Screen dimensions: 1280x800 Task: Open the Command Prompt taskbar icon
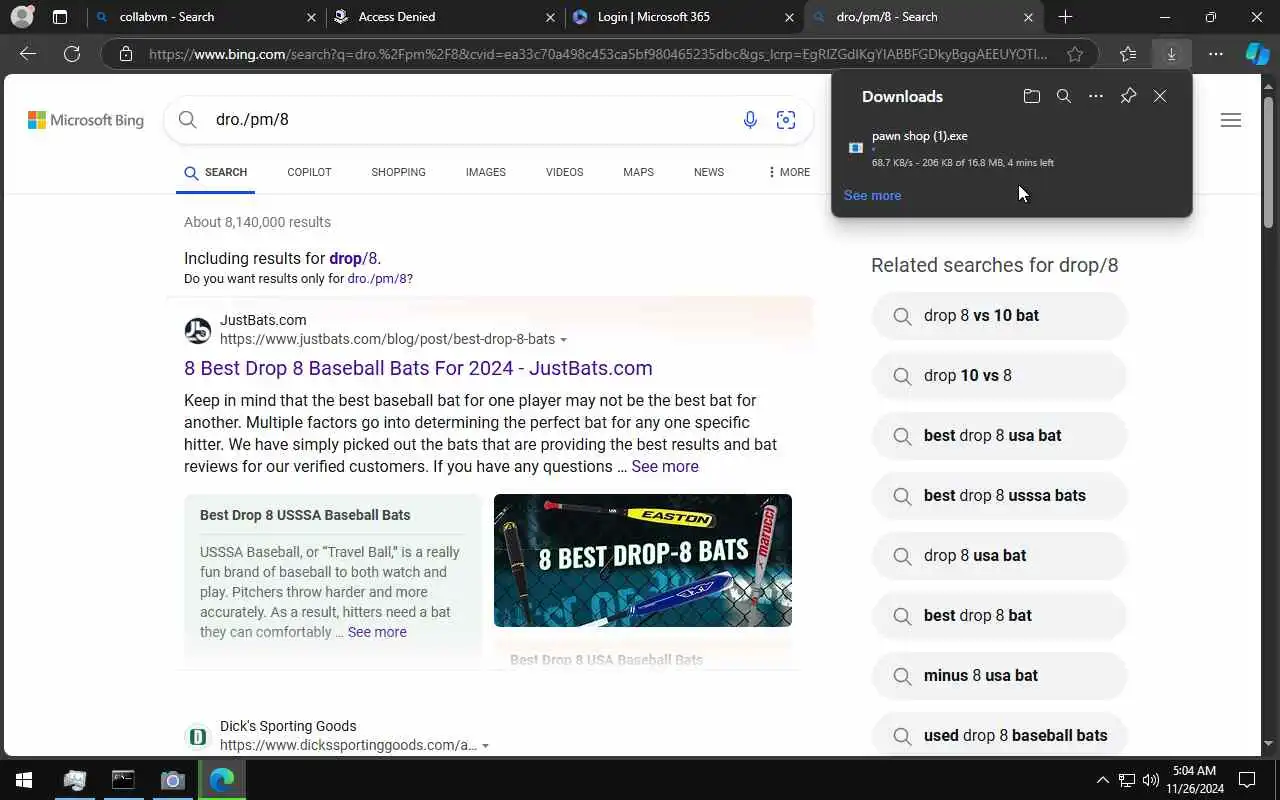click(x=123, y=779)
